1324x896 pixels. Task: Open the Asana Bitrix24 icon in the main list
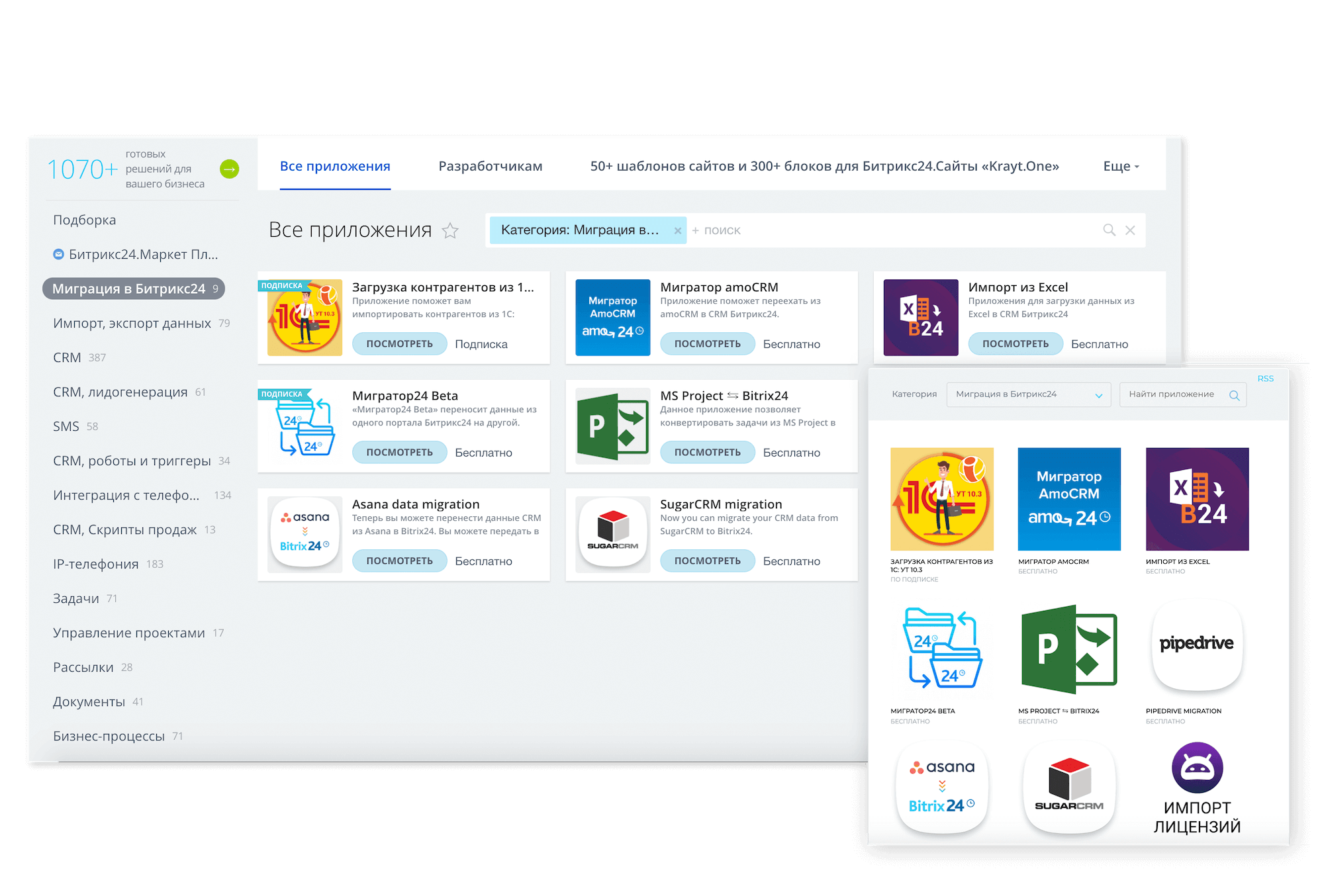[x=305, y=533]
